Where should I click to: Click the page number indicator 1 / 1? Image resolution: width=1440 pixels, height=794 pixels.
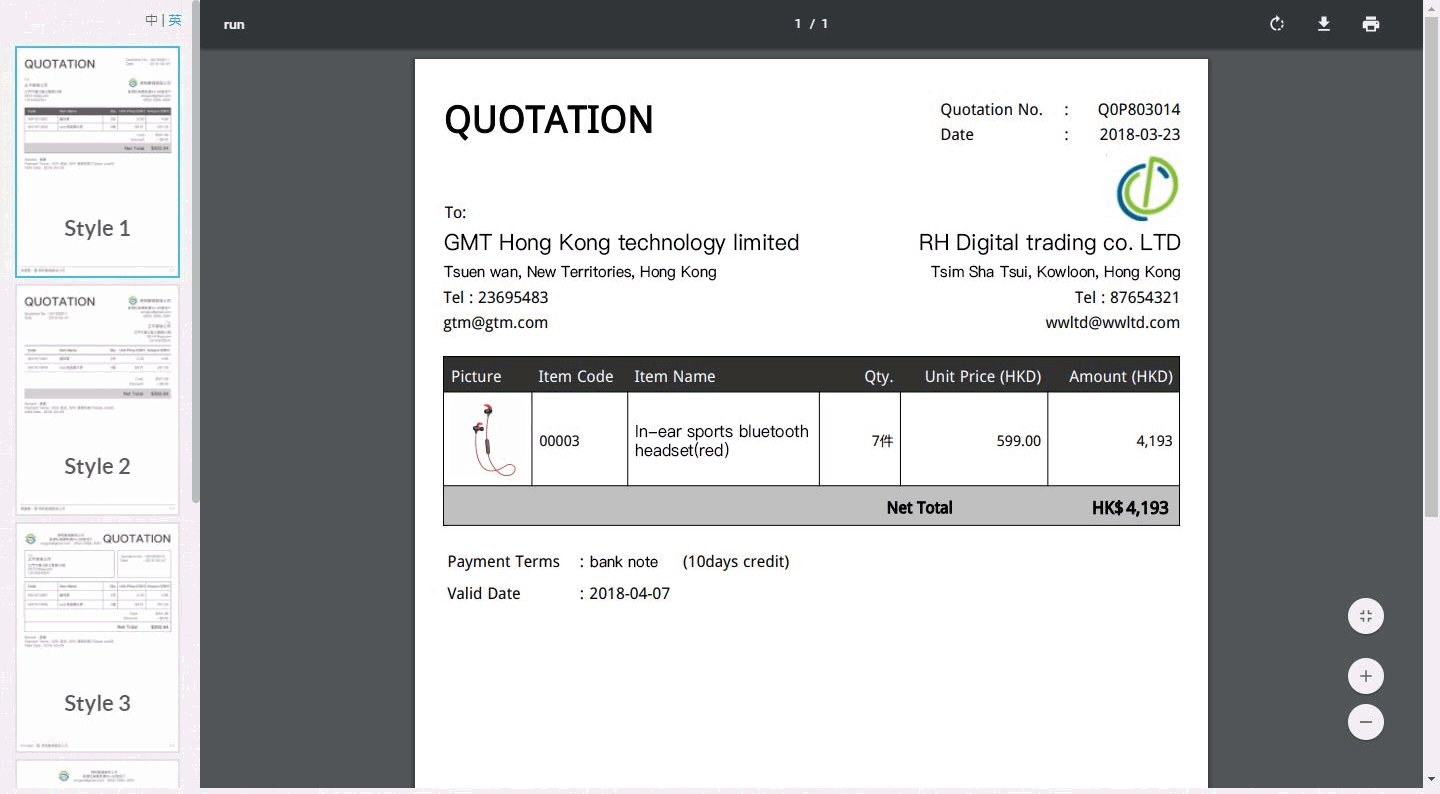[811, 24]
